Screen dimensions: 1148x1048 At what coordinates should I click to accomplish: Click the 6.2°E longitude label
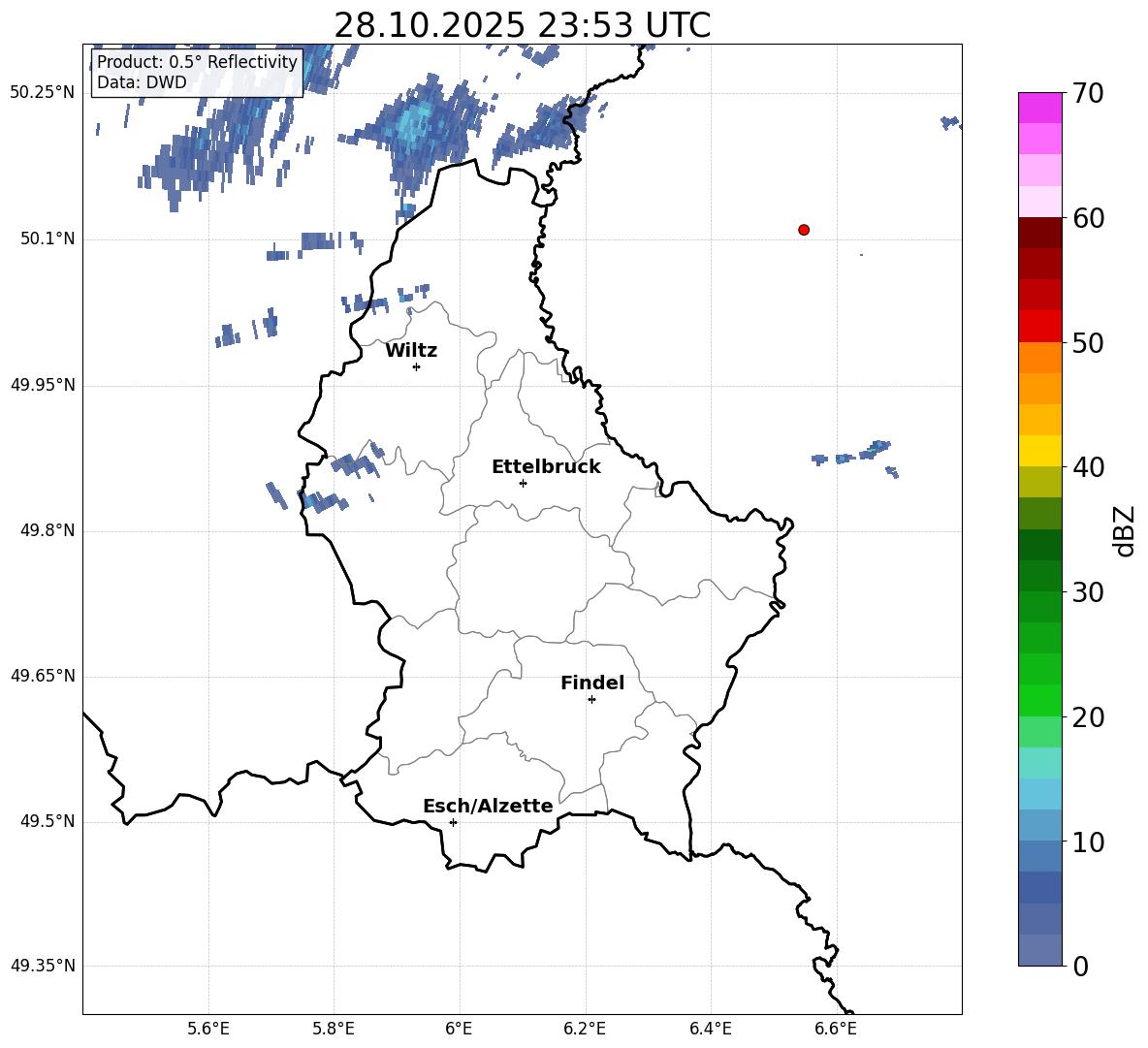585,1030
